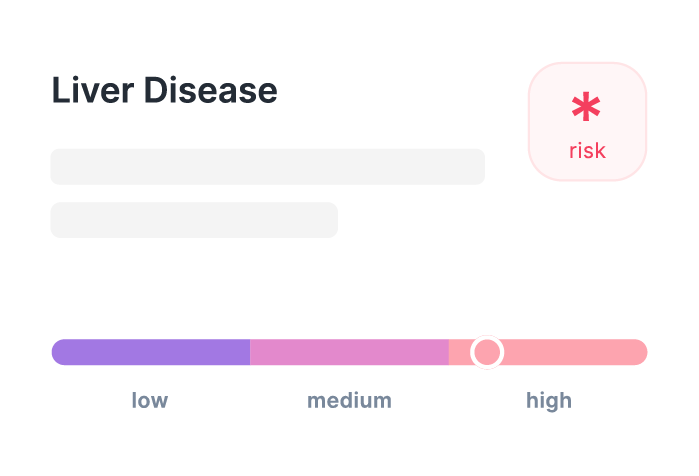699x476 pixels.
Task: Click the salmon high-risk segment past the knob
Action: pyautogui.click(x=575, y=352)
